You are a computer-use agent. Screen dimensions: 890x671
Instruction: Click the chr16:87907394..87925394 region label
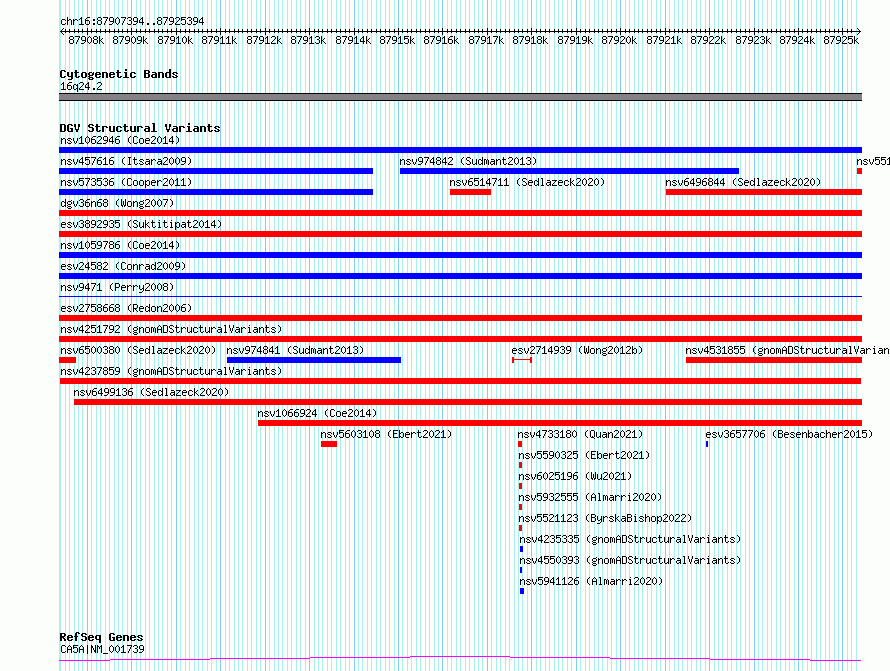click(x=132, y=21)
